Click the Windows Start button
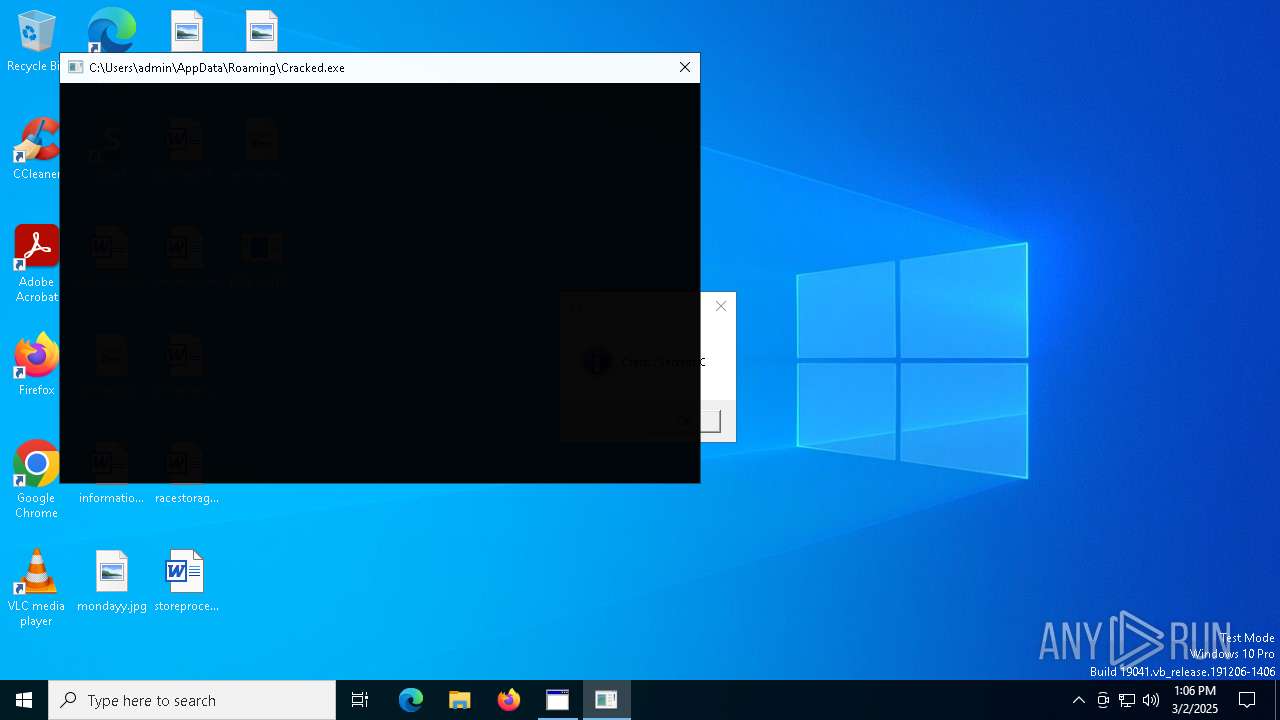This screenshot has height=720, width=1280. pyautogui.click(x=24, y=700)
